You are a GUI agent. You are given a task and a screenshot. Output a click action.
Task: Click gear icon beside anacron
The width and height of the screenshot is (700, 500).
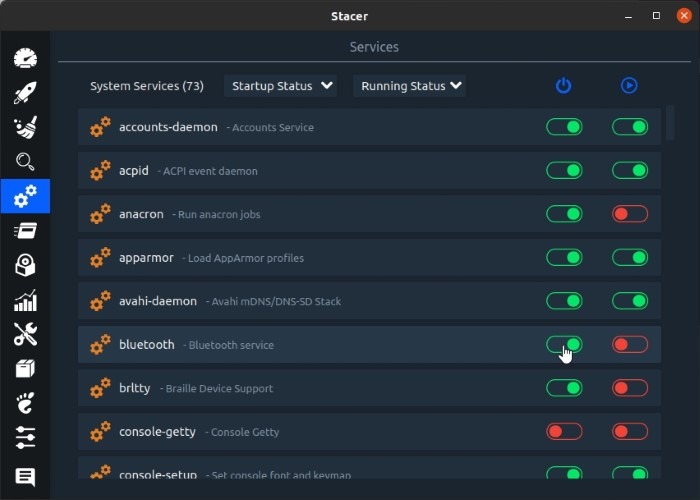[x=100, y=214]
